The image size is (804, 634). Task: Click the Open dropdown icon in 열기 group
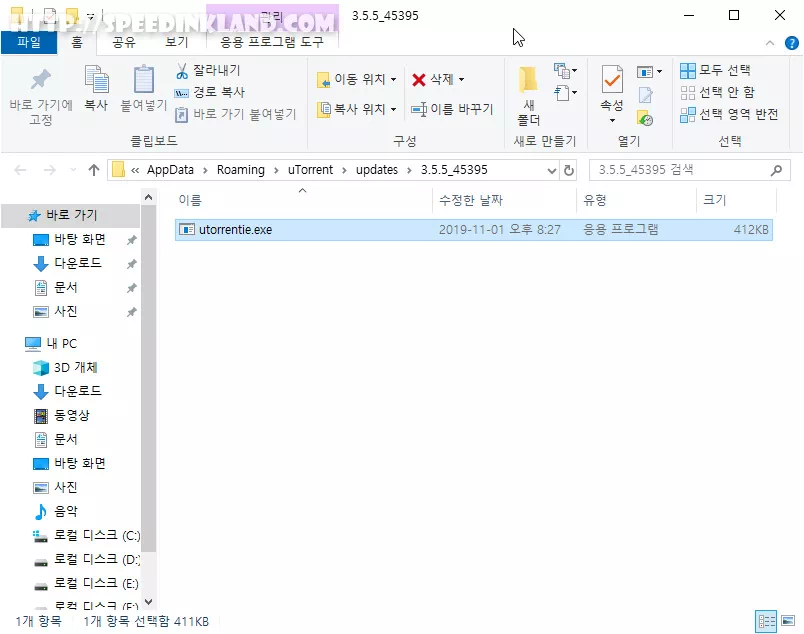[x=649, y=72]
